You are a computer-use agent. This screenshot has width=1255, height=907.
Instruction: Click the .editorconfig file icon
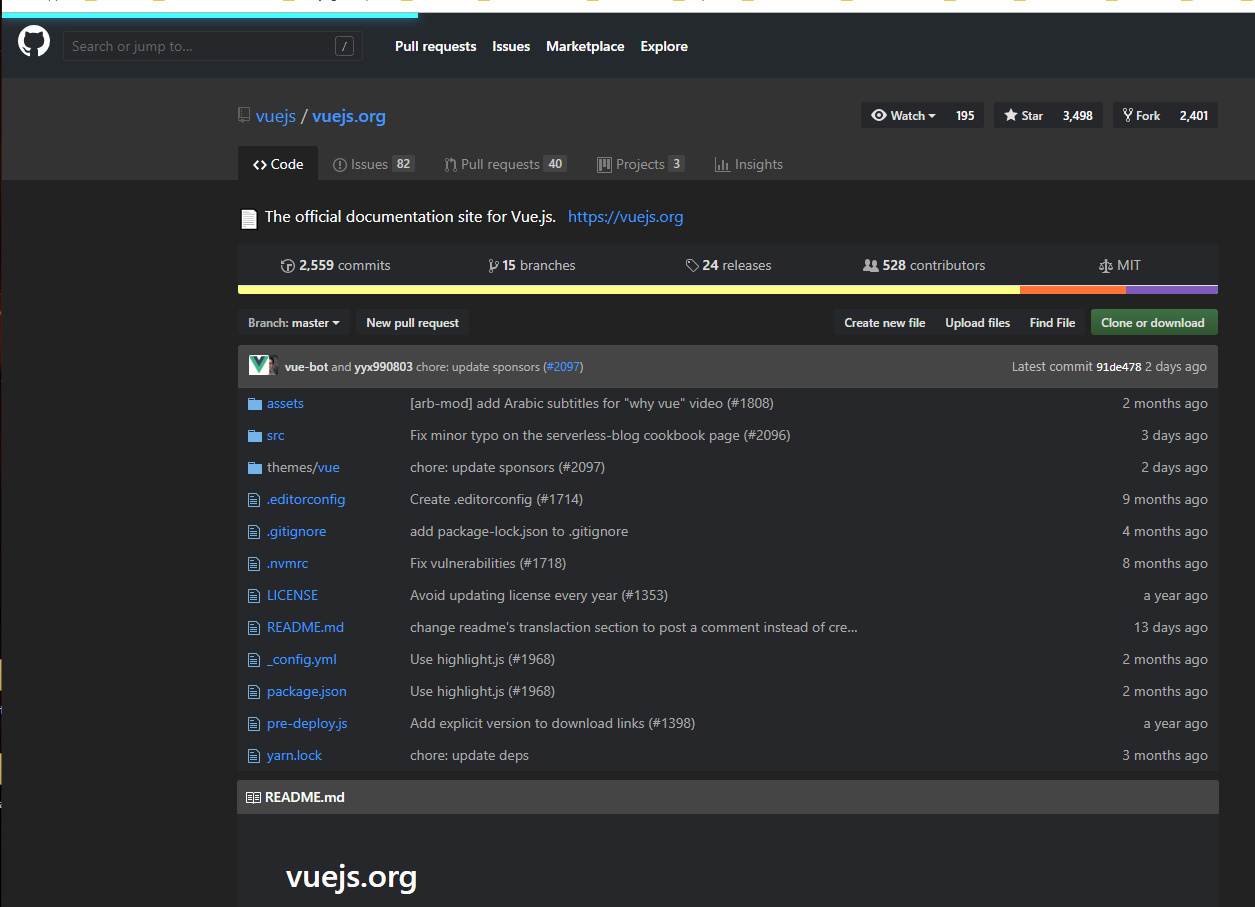point(254,500)
